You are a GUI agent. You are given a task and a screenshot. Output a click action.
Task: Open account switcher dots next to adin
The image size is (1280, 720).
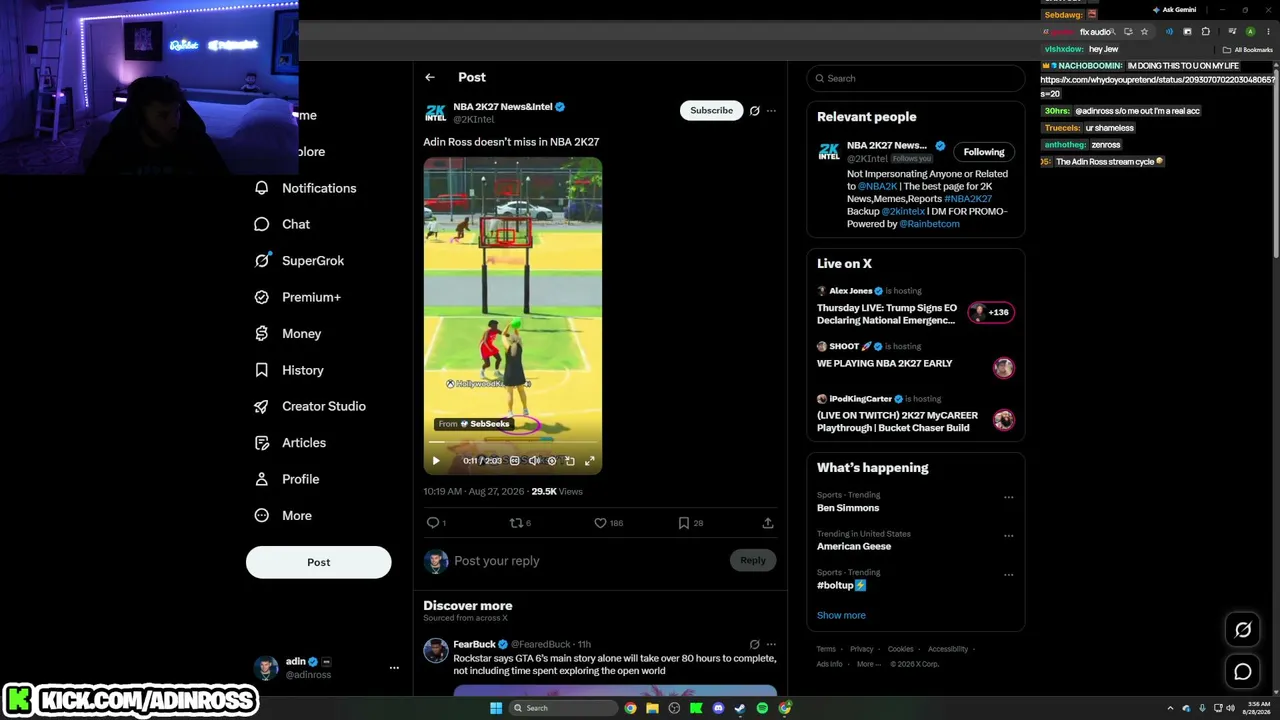pyautogui.click(x=394, y=668)
